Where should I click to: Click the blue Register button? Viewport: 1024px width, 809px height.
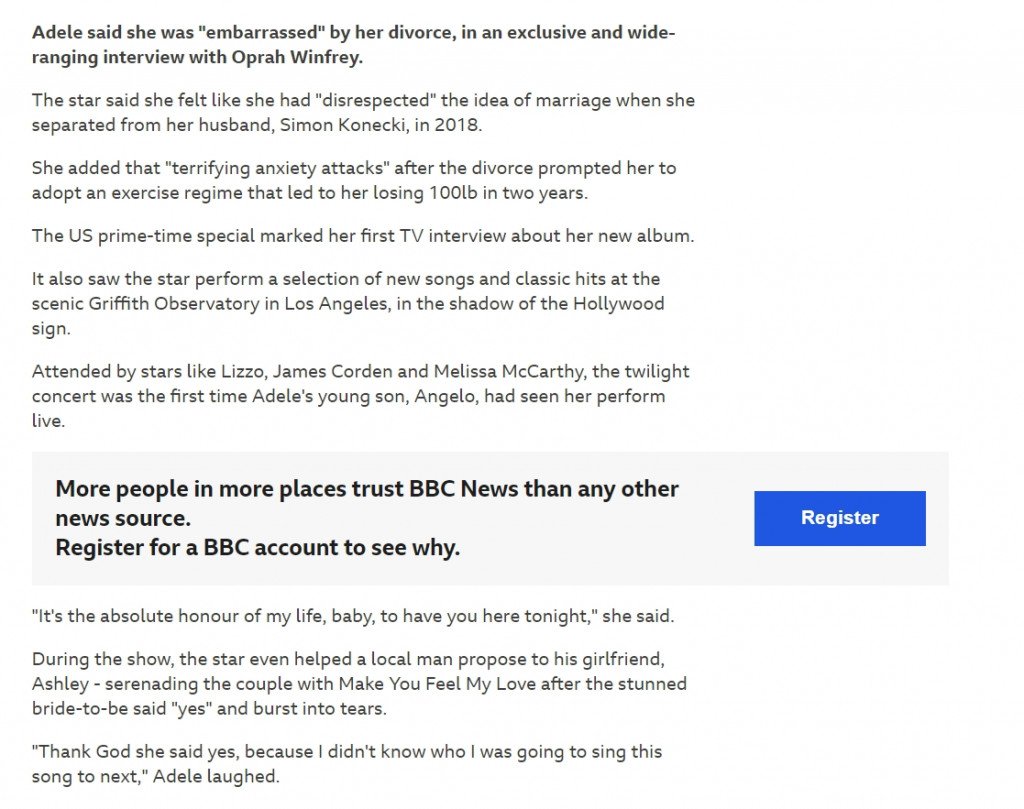pyautogui.click(x=839, y=518)
